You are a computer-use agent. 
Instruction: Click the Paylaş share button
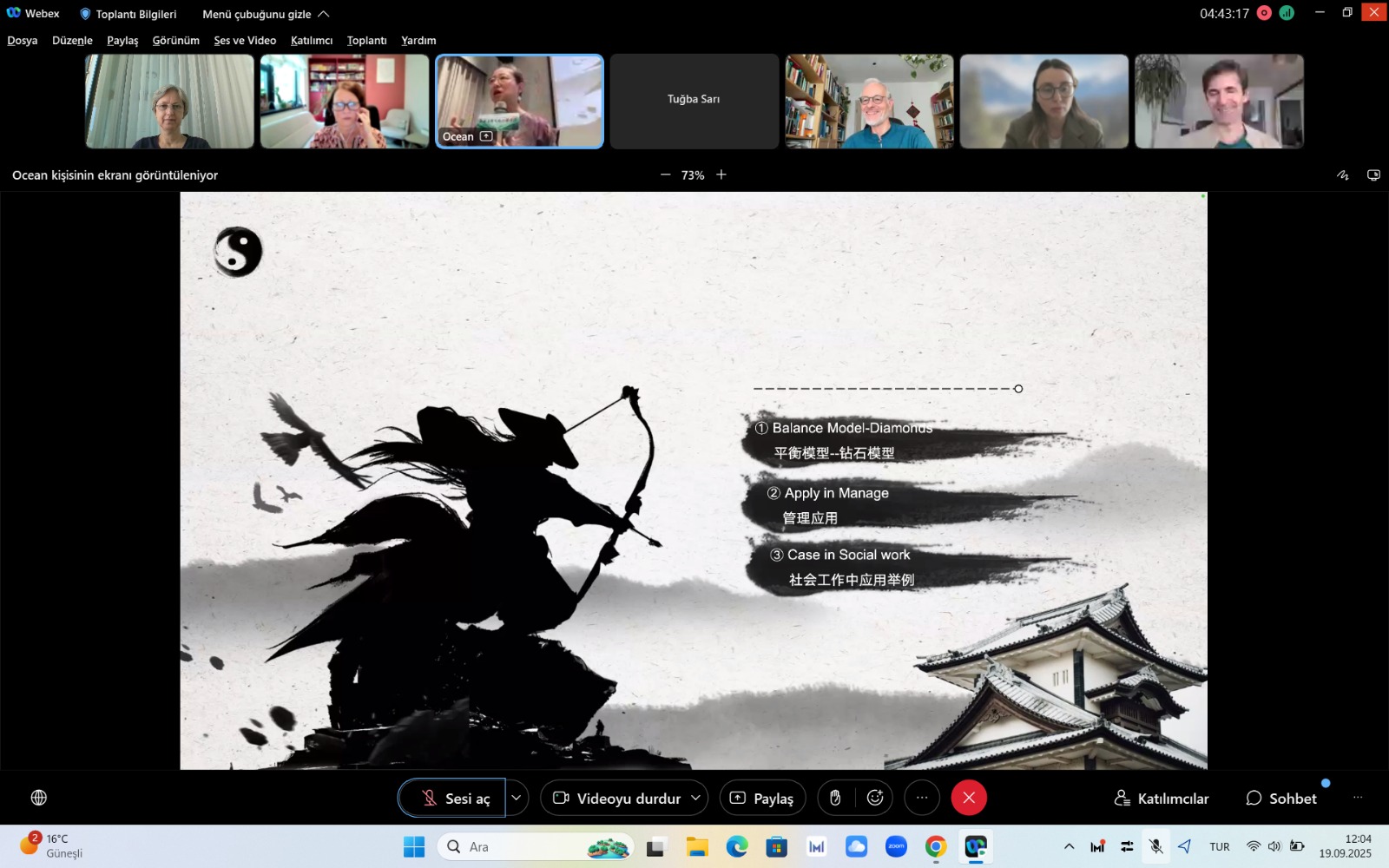pos(762,798)
